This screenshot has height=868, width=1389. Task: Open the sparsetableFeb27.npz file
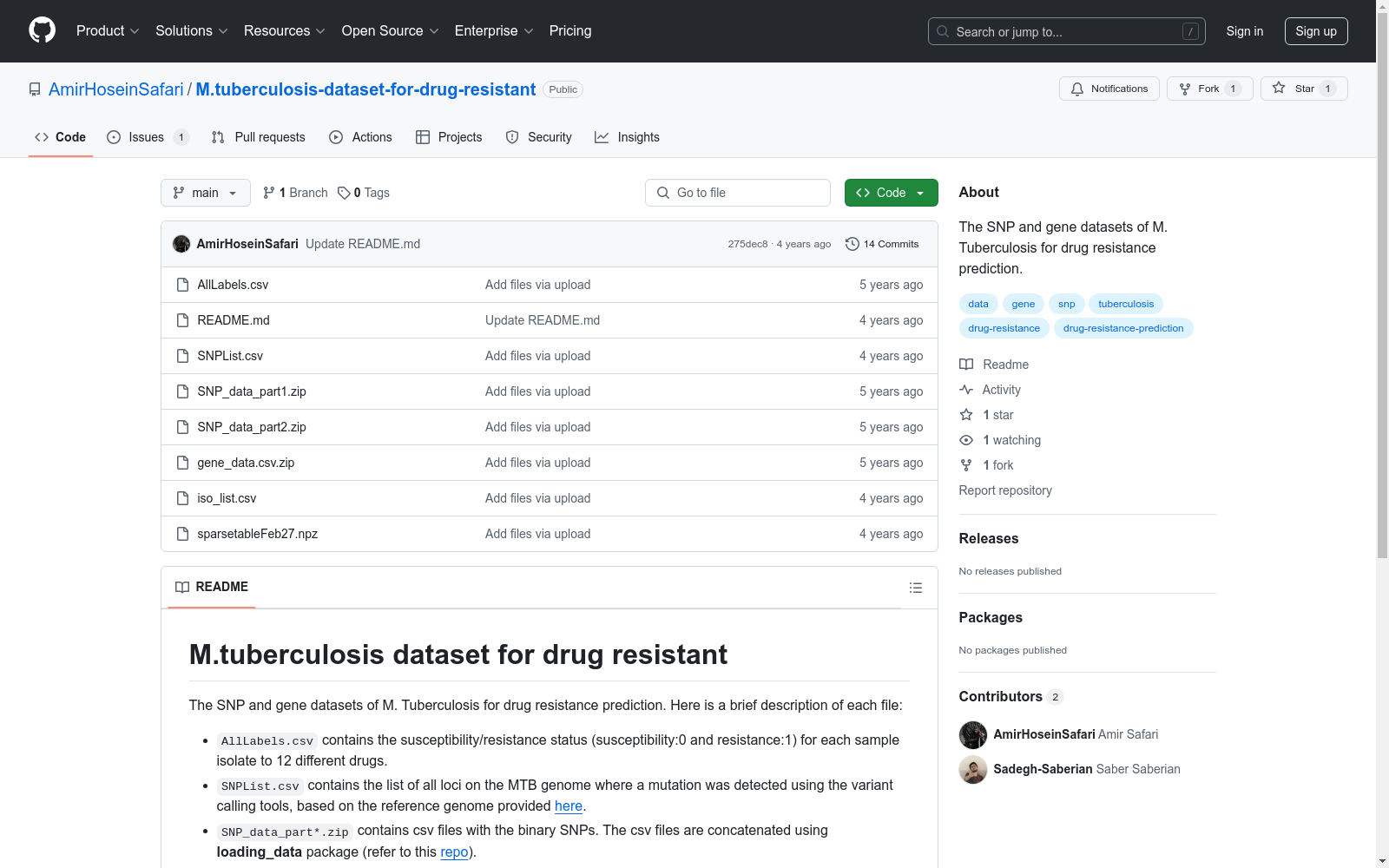[x=258, y=534]
